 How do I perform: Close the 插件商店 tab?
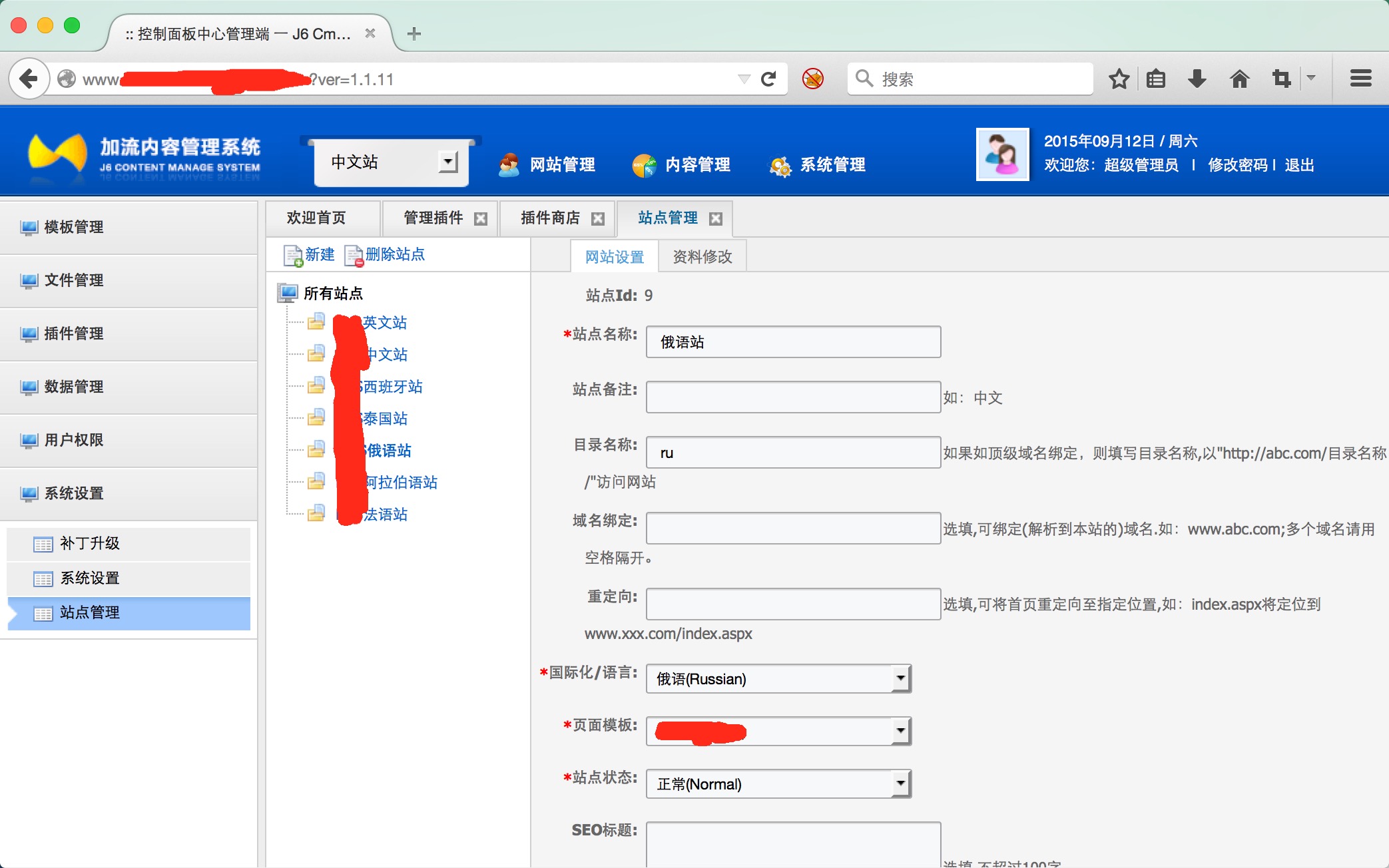(x=598, y=219)
